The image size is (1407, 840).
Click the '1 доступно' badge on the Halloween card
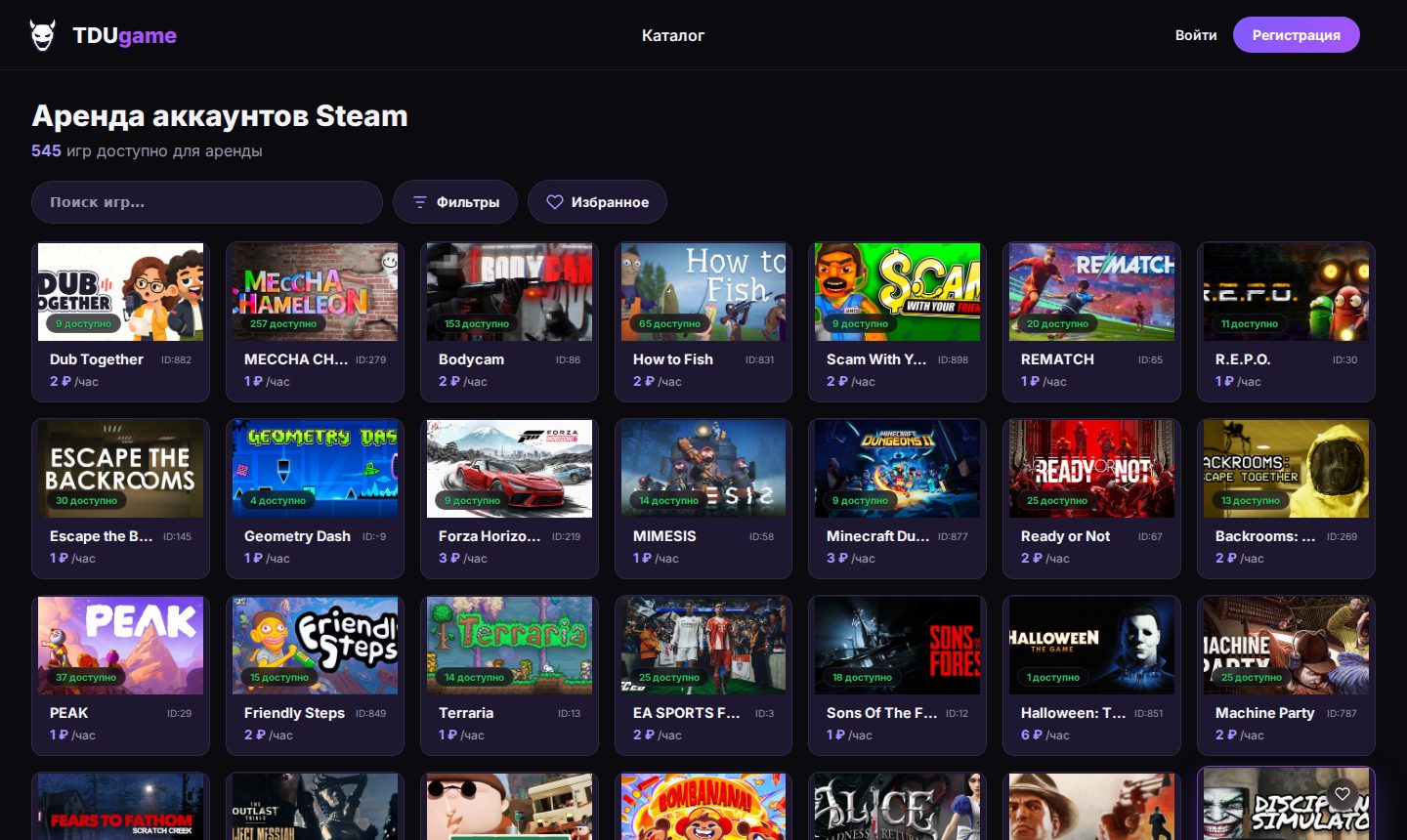point(1053,677)
